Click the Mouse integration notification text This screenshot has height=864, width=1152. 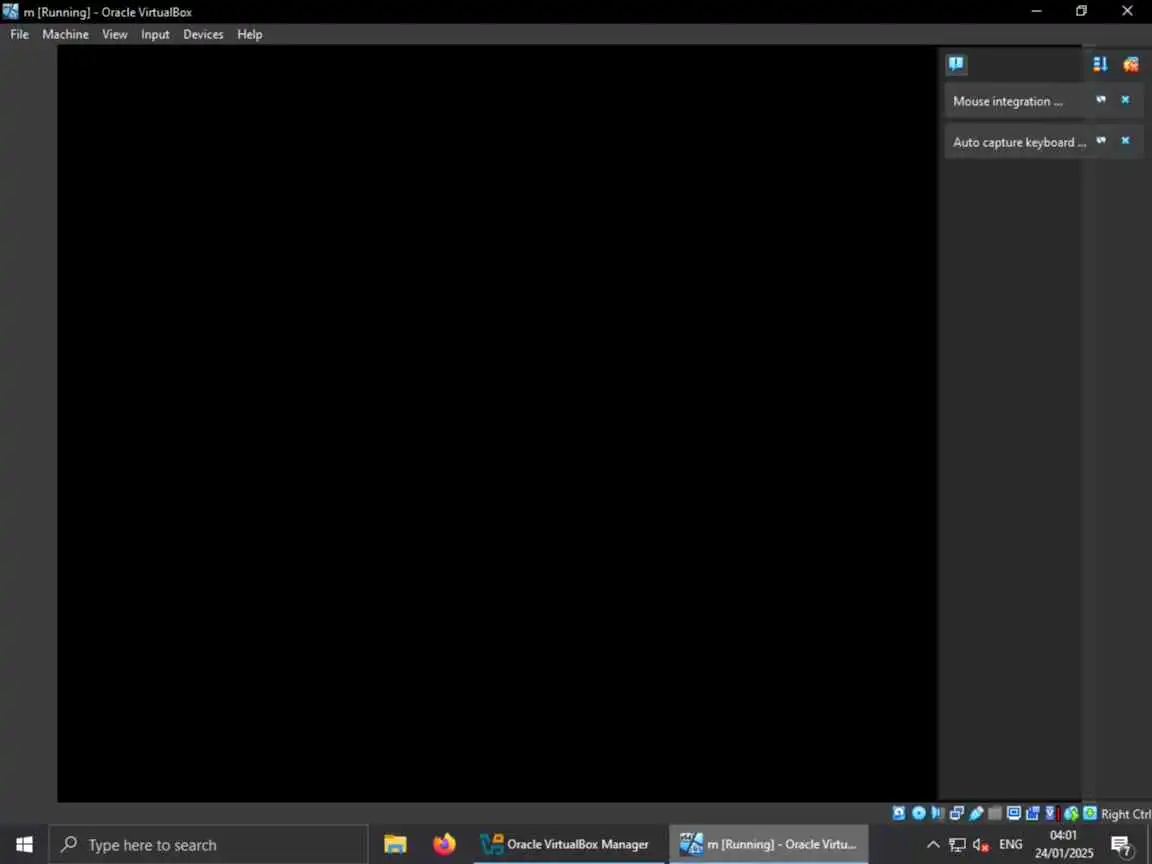tap(1007, 101)
